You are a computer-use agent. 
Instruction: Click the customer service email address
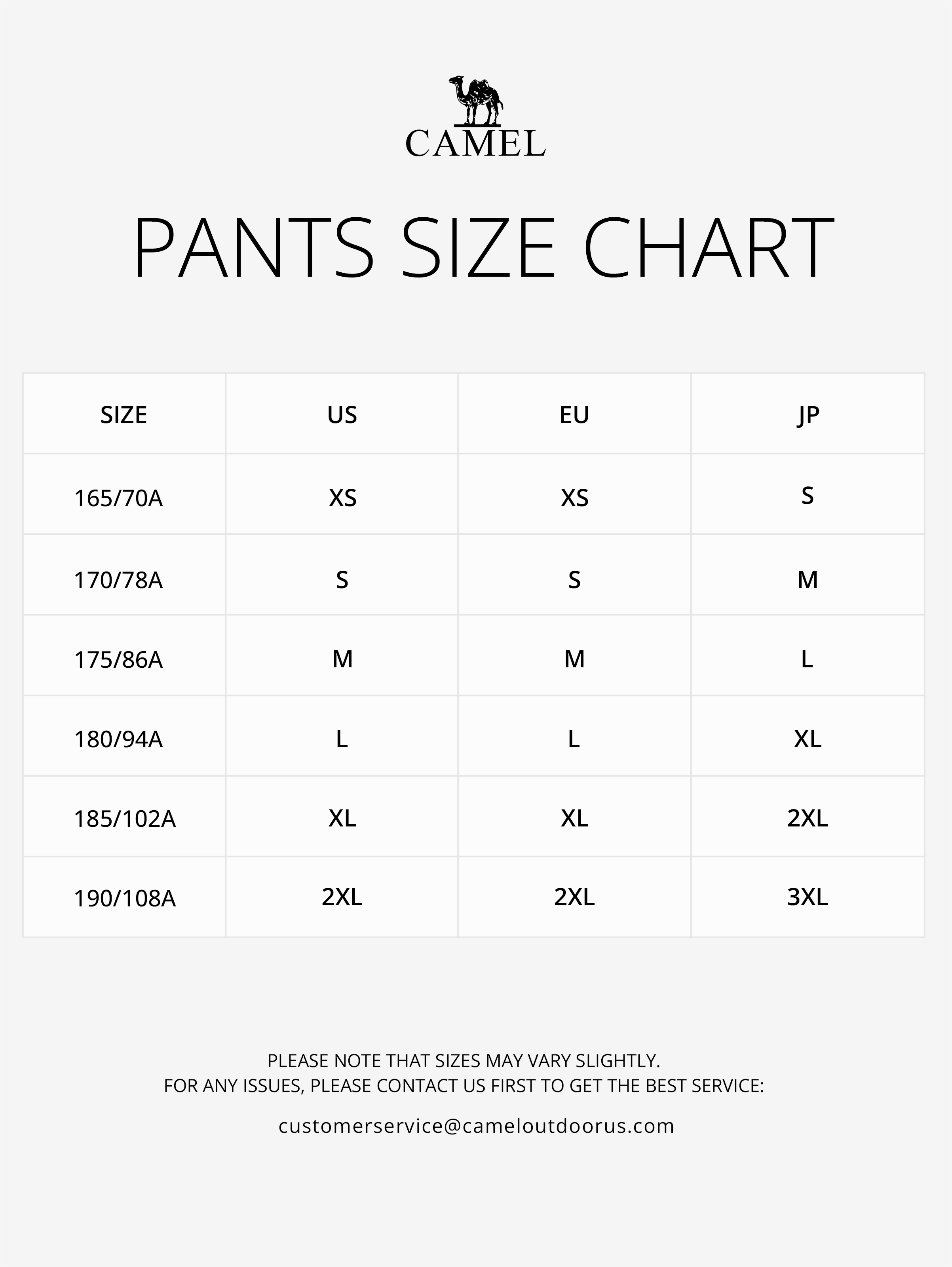pyautogui.click(x=476, y=1126)
